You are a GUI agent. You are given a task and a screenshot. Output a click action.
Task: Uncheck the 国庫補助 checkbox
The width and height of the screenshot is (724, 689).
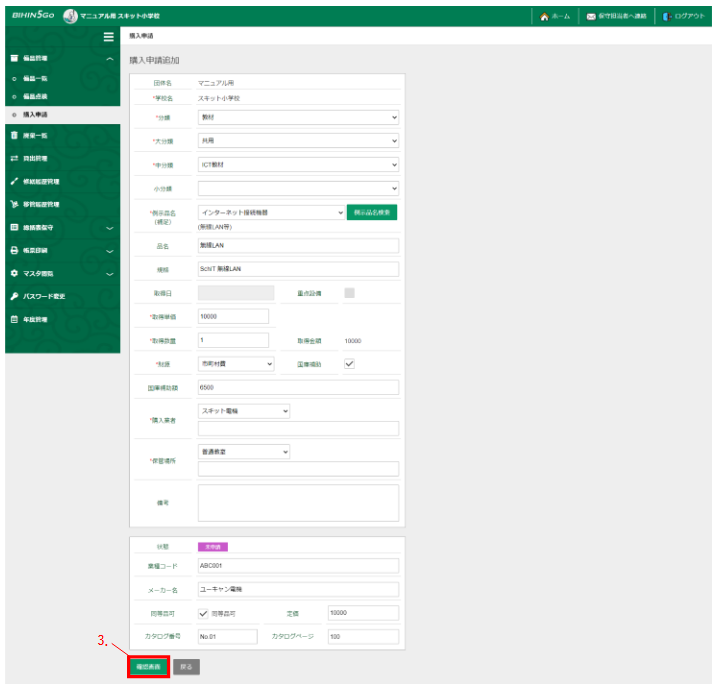tap(349, 364)
